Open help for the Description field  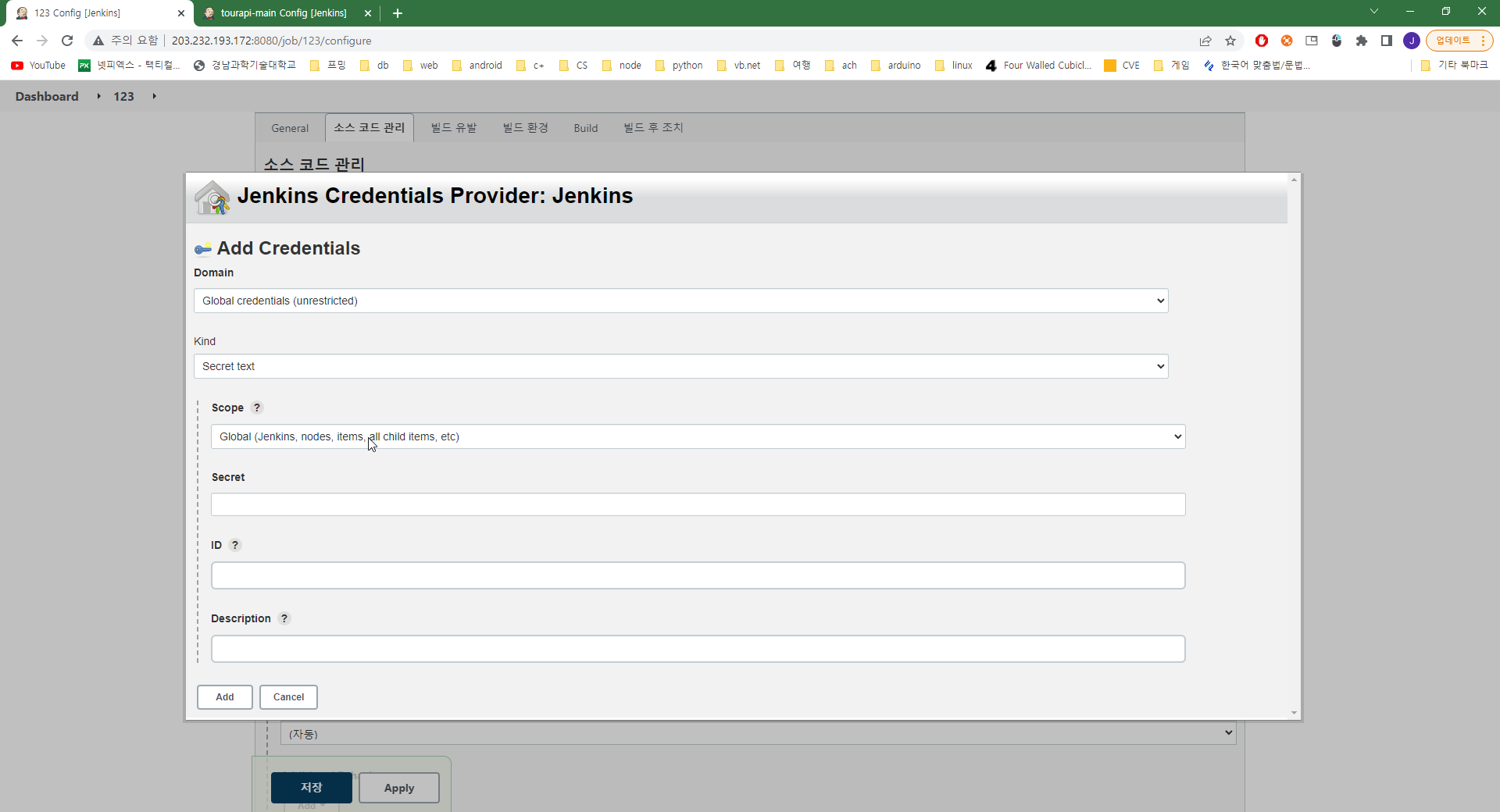point(284,618)
